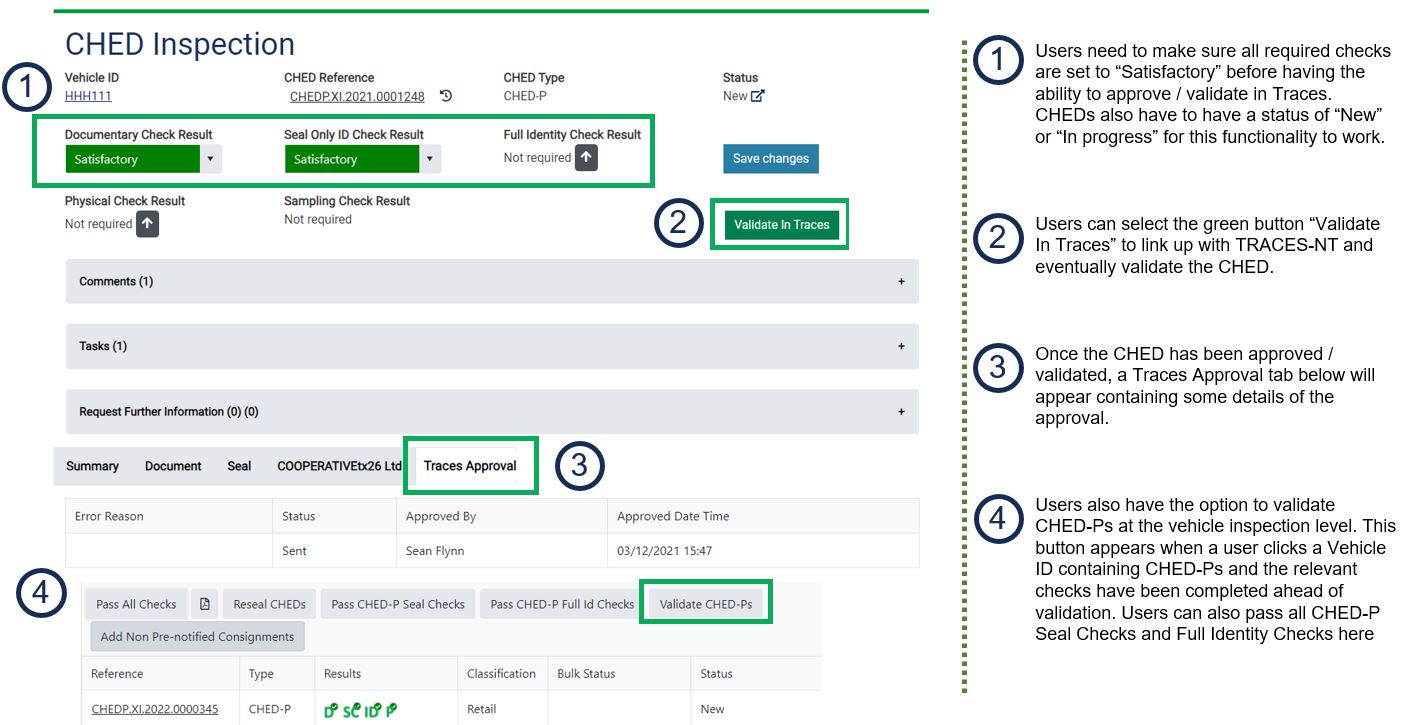This screenshot has width=1403, height=725.
Task: Click the PDF document icon button
Action: point(204,604)
